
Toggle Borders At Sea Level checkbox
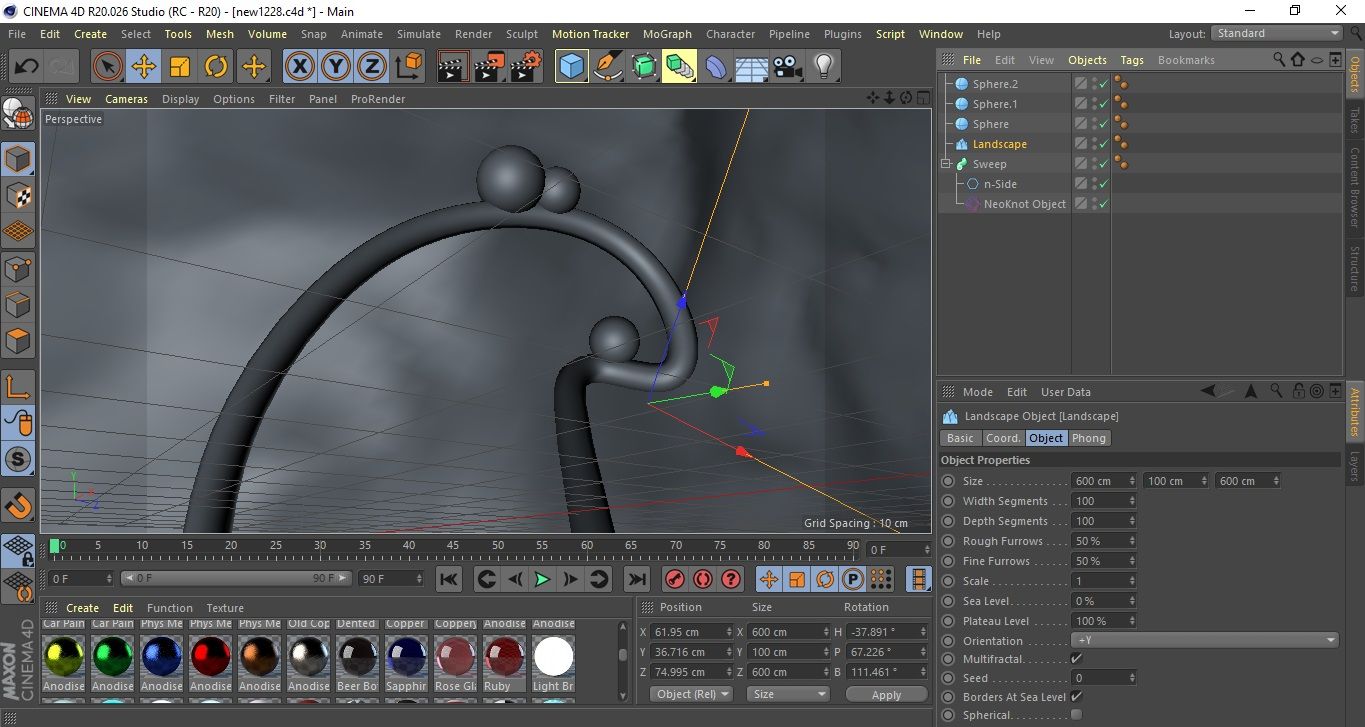[1076, 696]
